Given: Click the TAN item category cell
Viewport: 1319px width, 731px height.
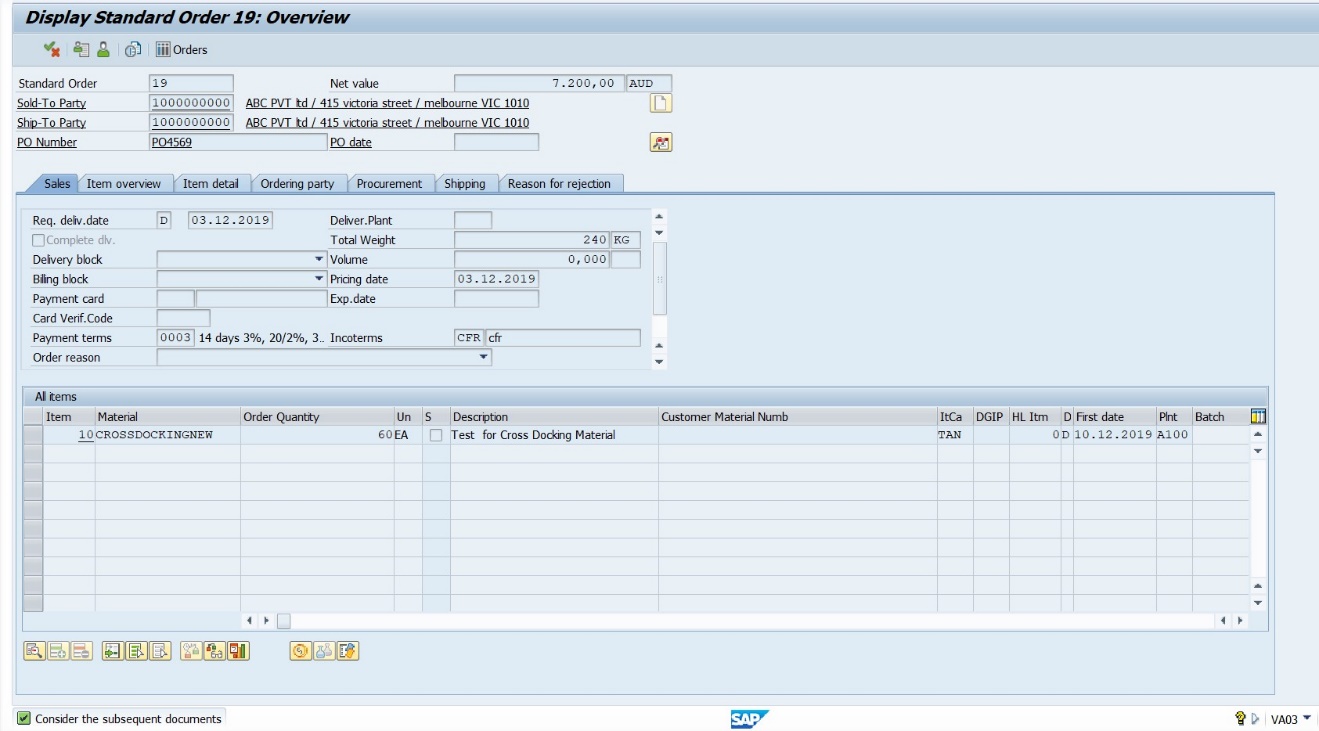Looking at the screenshot, I should tap(954, 435).
